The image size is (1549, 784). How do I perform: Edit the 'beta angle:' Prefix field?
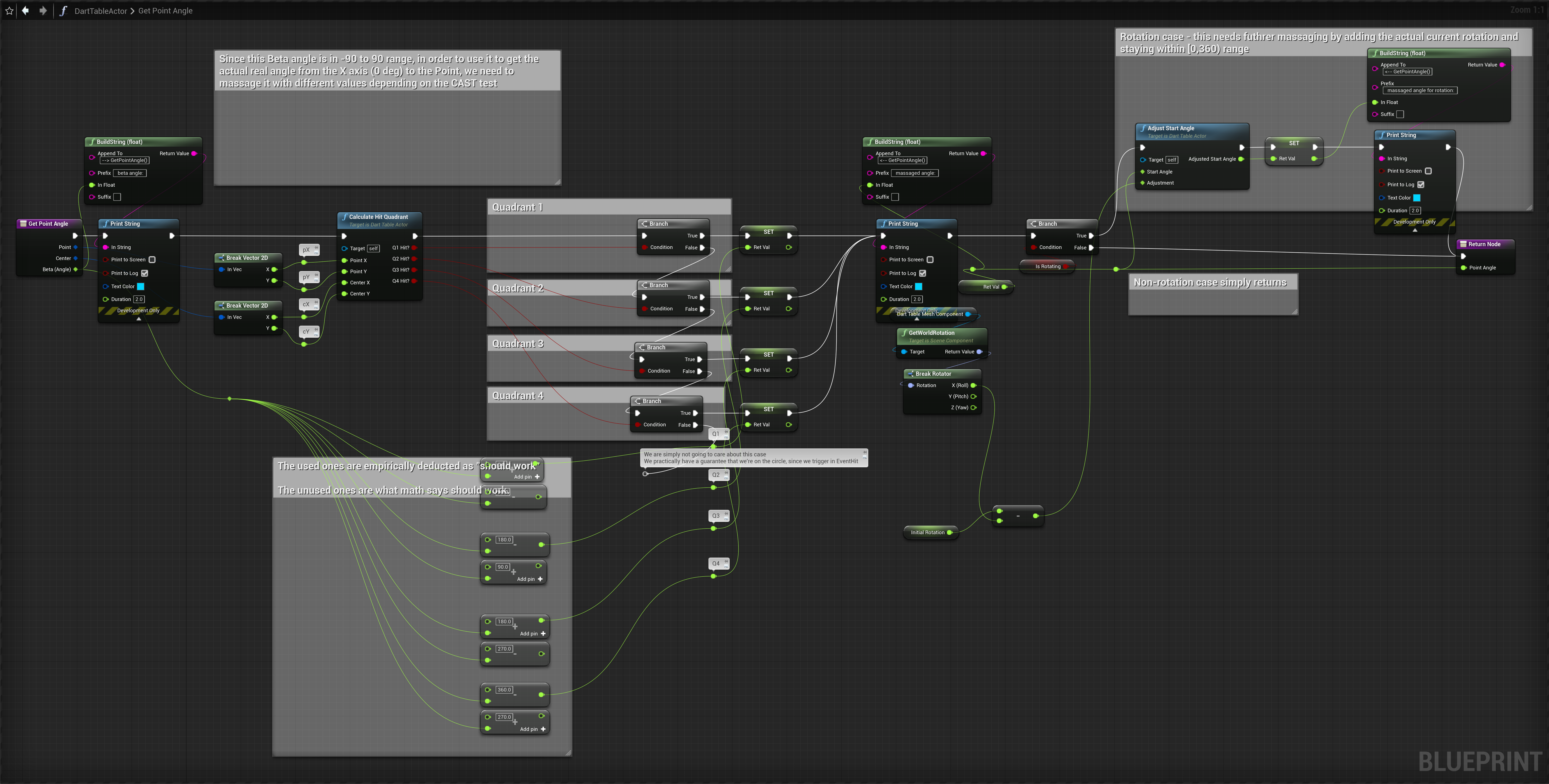pyautogui.click(x=130, y=173)
